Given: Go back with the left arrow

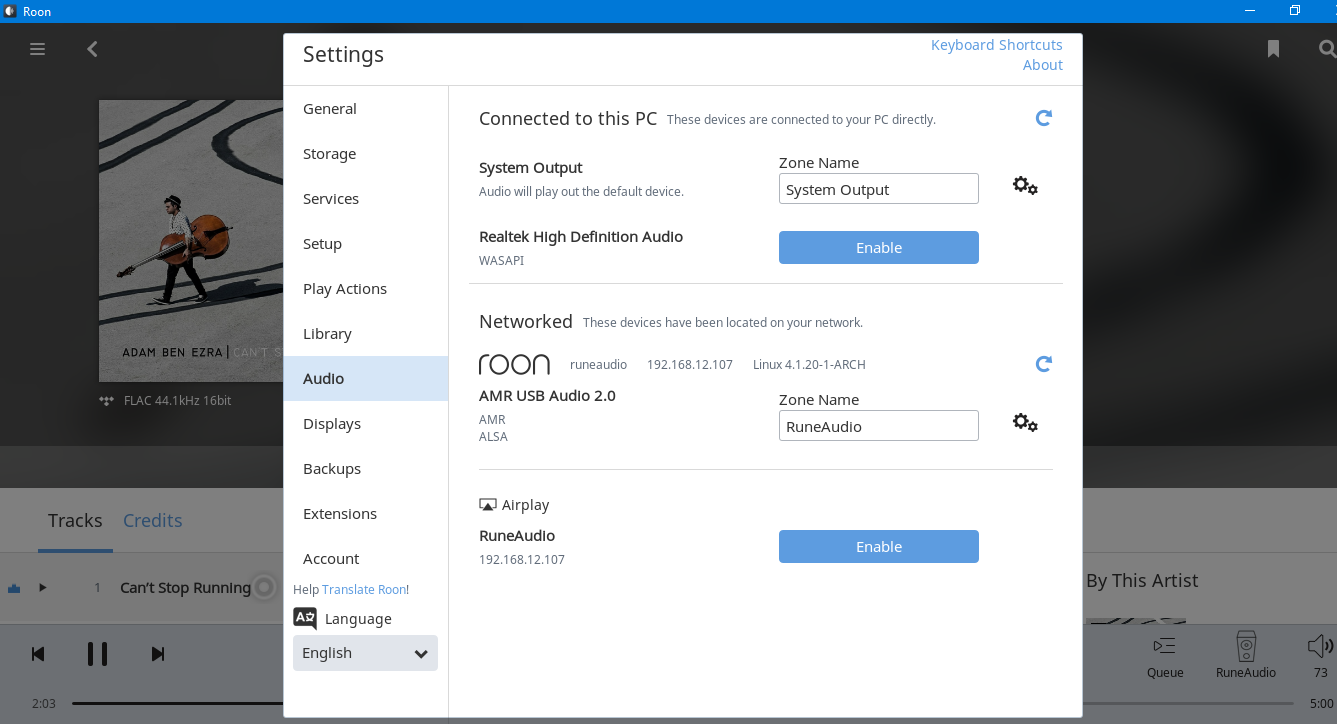Looking at the screenshot, I should click(92, 48).
